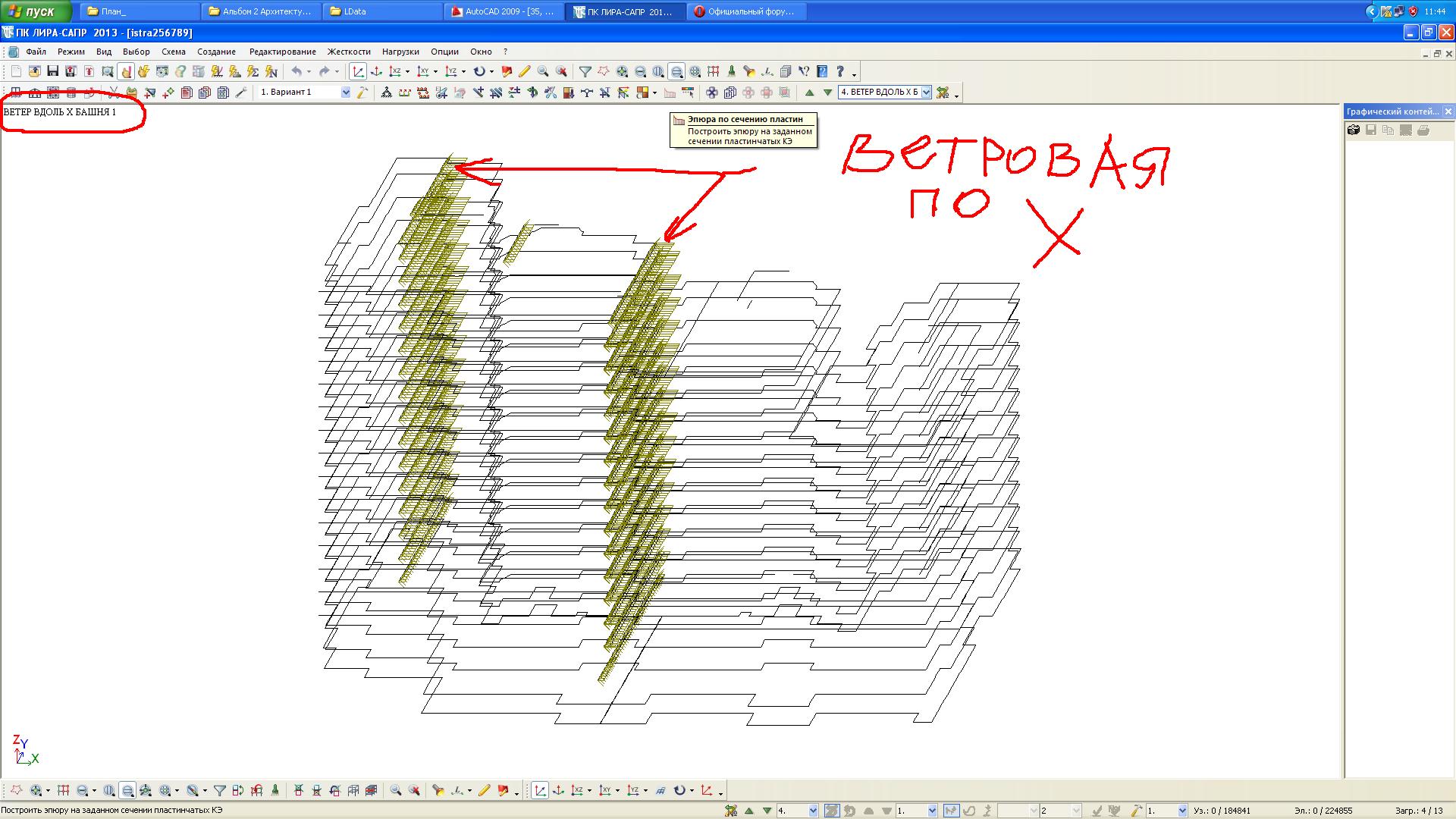Open the Жесткости menu
Image resolution: width=1456 pixels, height=819 pixels.
pos(349,52)
